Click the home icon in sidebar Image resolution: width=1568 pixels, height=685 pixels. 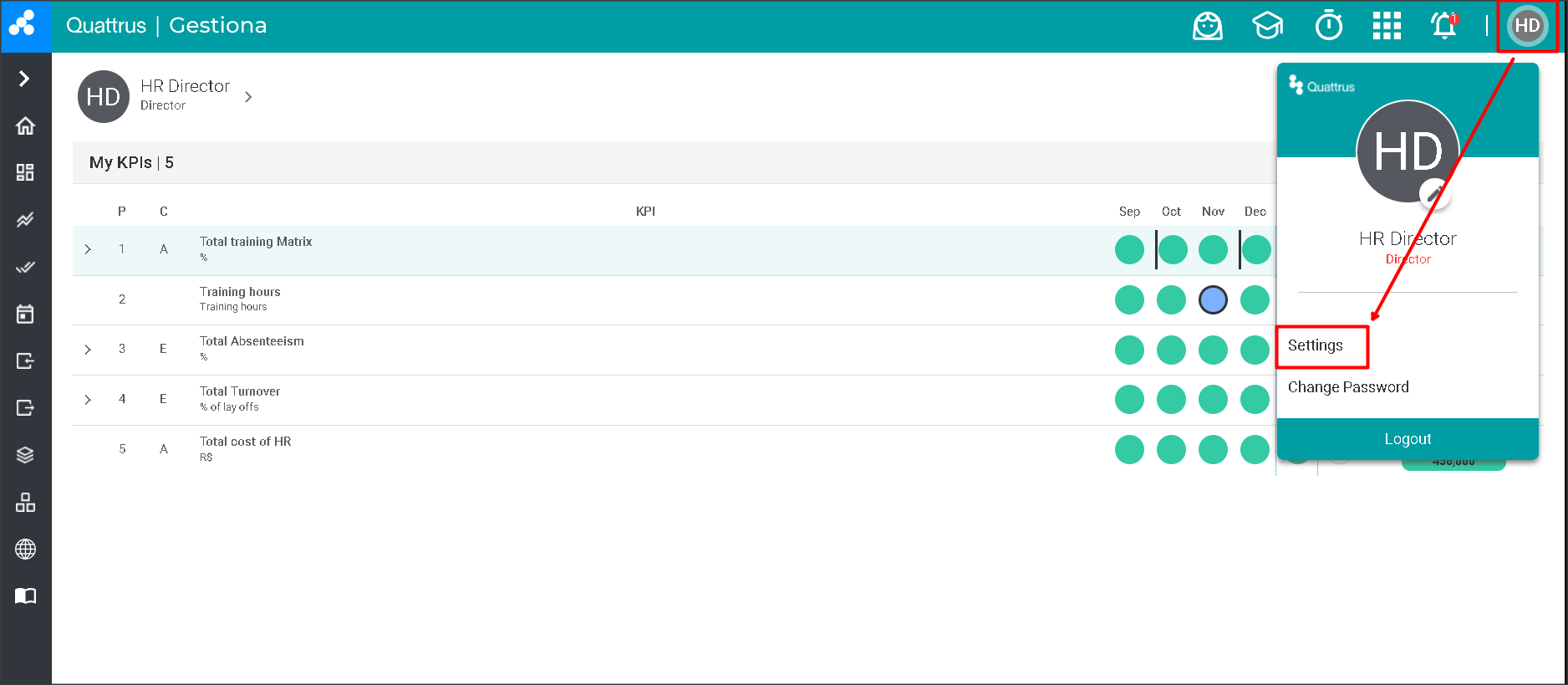[x=25, y=125]
